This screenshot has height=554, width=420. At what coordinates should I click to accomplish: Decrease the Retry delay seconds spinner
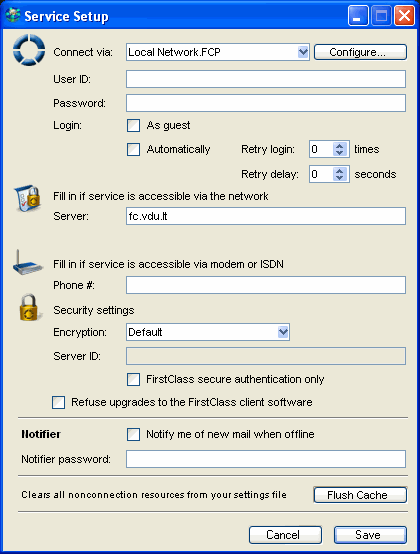pos(339,178)
